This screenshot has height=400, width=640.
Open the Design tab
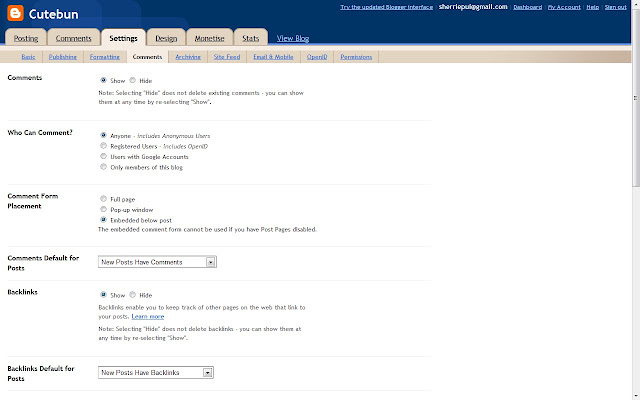tap(166, 37)
